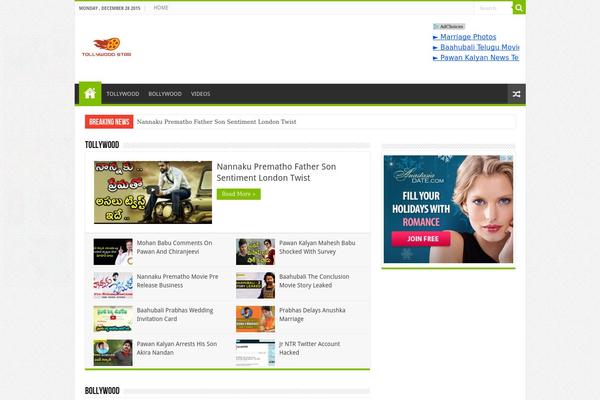Open Baahubali The Conclusion Movie Story Leaked

314,281
